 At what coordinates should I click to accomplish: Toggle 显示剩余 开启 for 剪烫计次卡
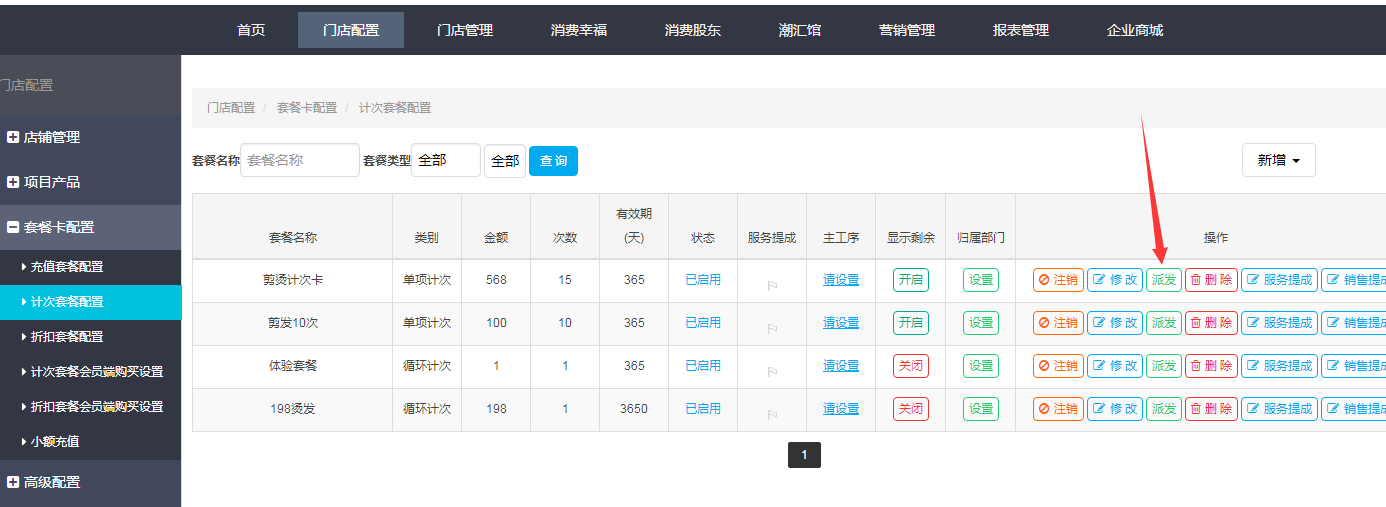[x=910, y=280]
